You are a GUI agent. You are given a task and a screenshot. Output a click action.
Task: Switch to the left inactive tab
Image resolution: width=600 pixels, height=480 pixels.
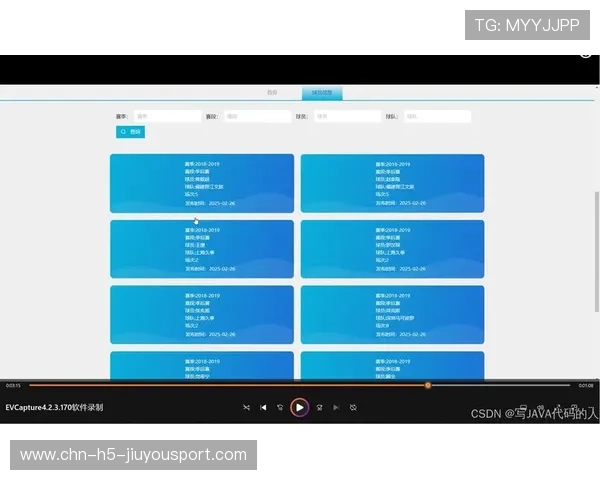click(x=272, y=93)
